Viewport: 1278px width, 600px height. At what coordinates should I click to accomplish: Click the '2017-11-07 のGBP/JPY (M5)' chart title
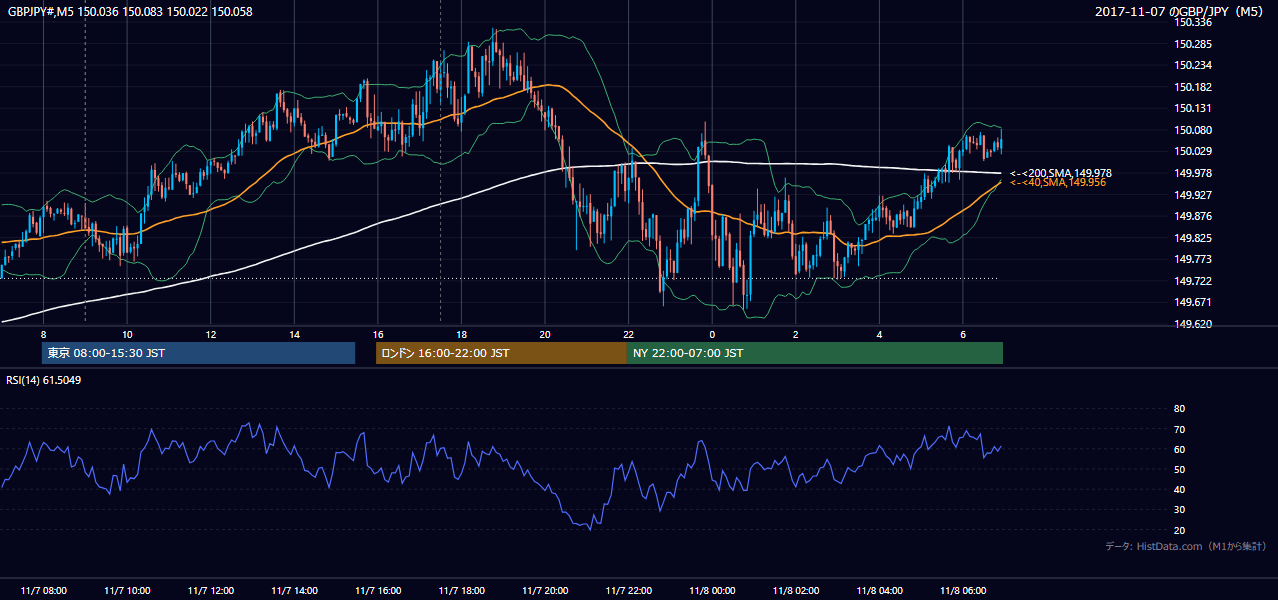click(x=1179, y=12)
